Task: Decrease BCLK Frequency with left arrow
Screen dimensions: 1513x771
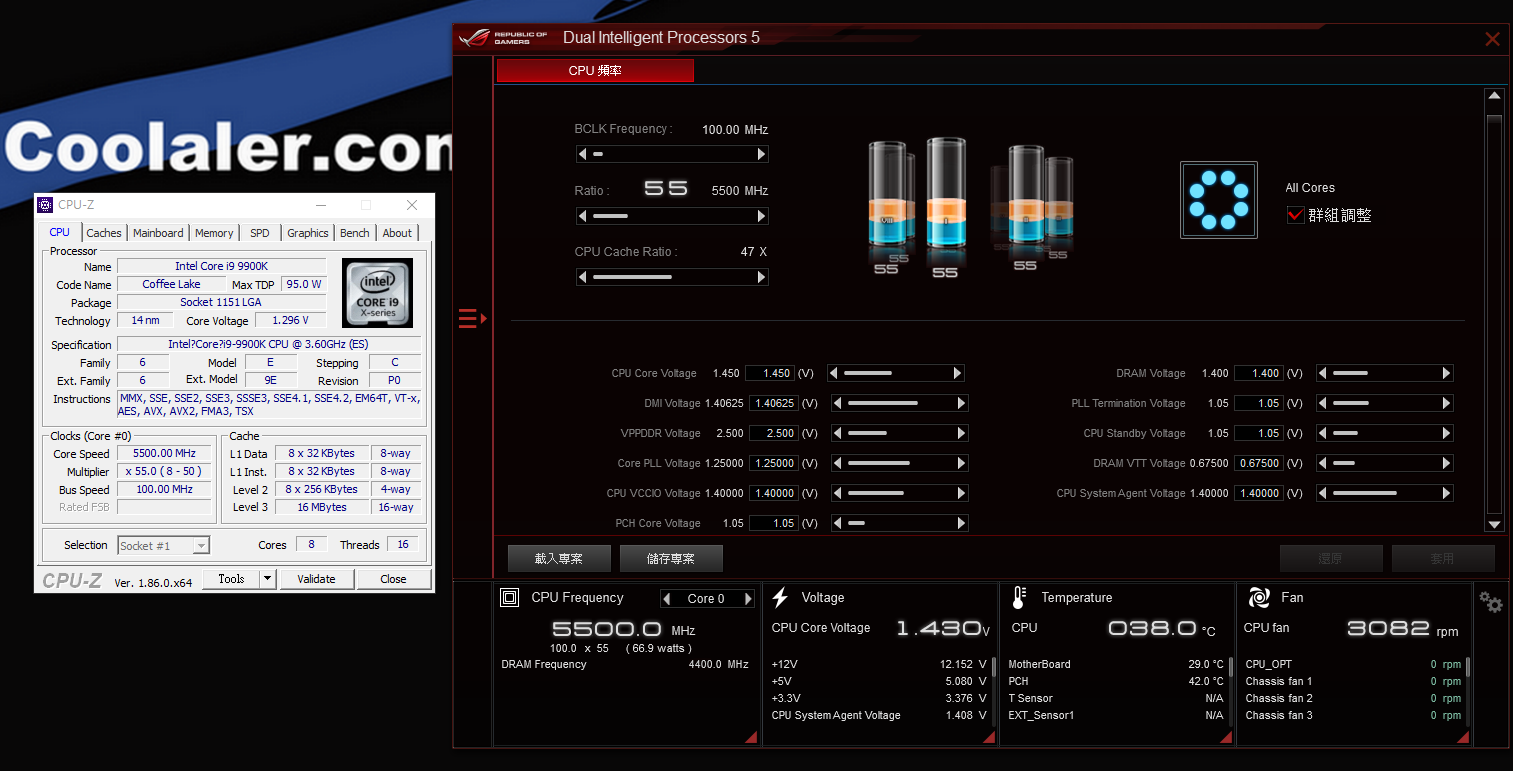Action: click(x=583, y=154)
